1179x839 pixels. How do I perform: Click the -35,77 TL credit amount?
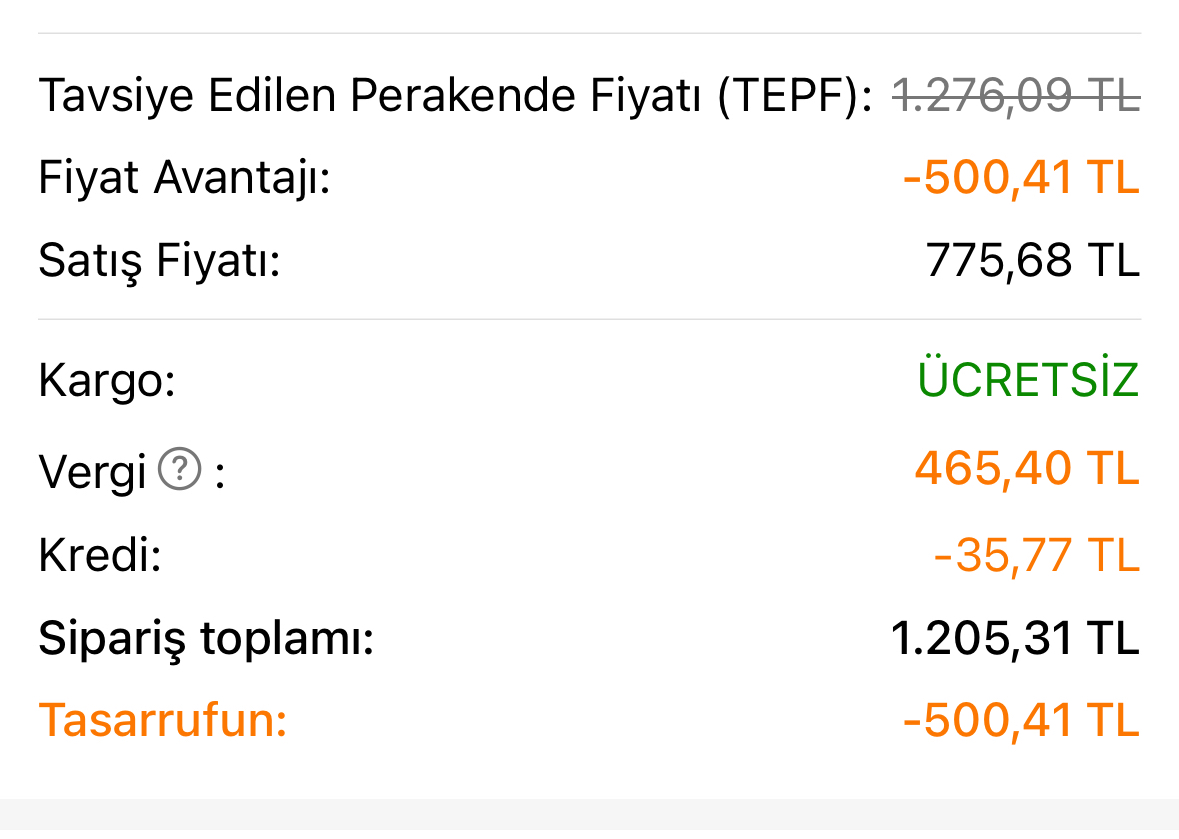pyautogui.click(x=1037, y=556)
